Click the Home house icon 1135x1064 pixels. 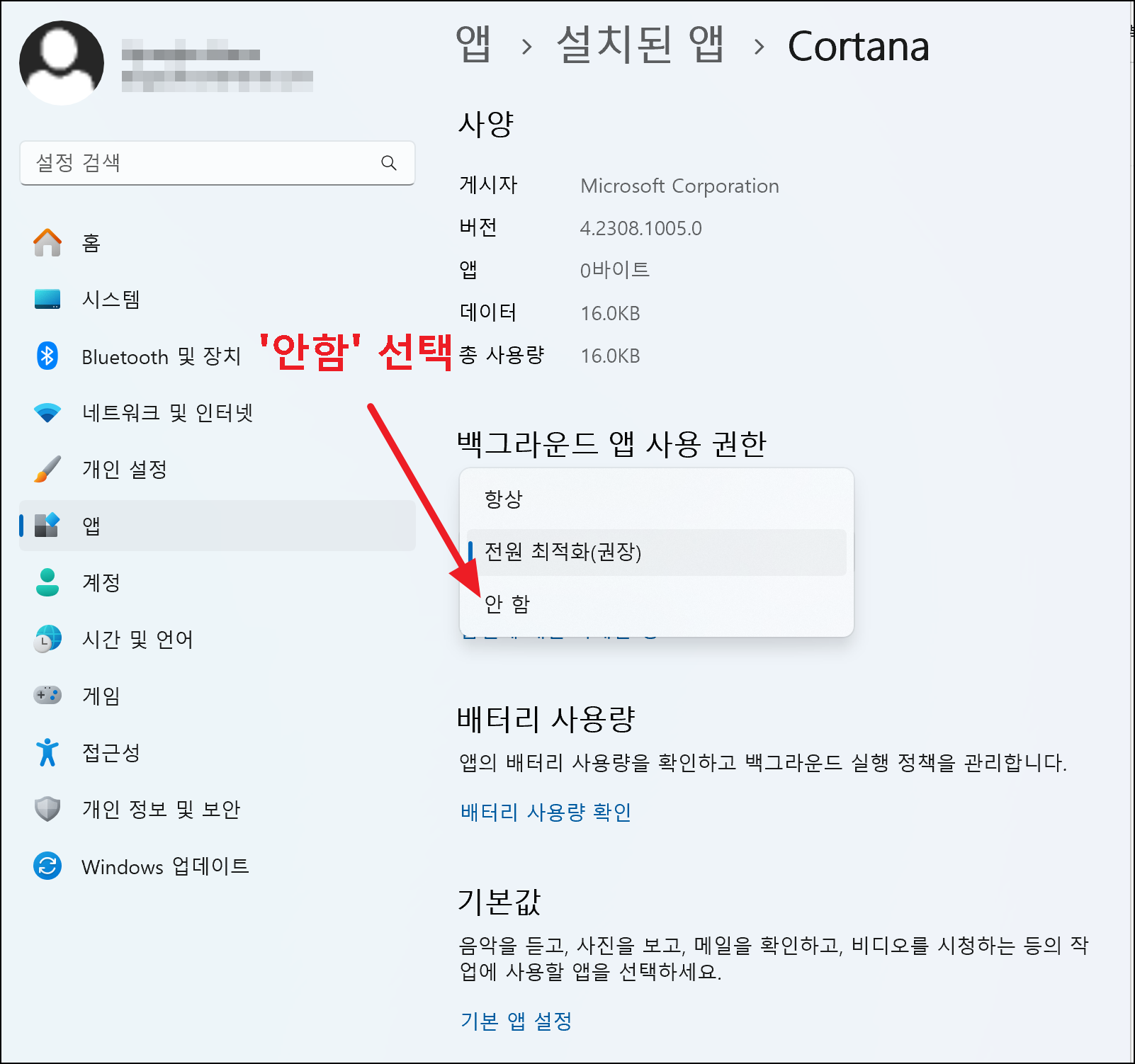(47, 242)
